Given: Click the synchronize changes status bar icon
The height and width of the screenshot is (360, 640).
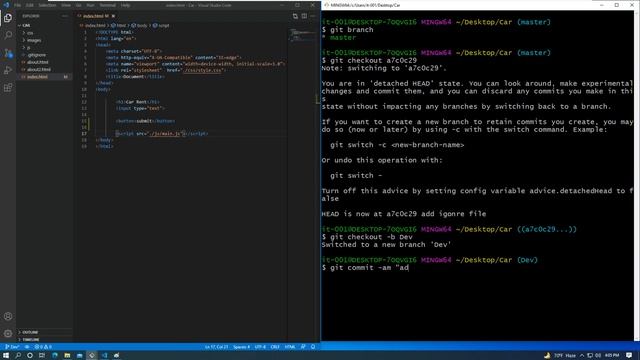Looking at the screenshot, I should pyautogui.click(x=27, y=347).
